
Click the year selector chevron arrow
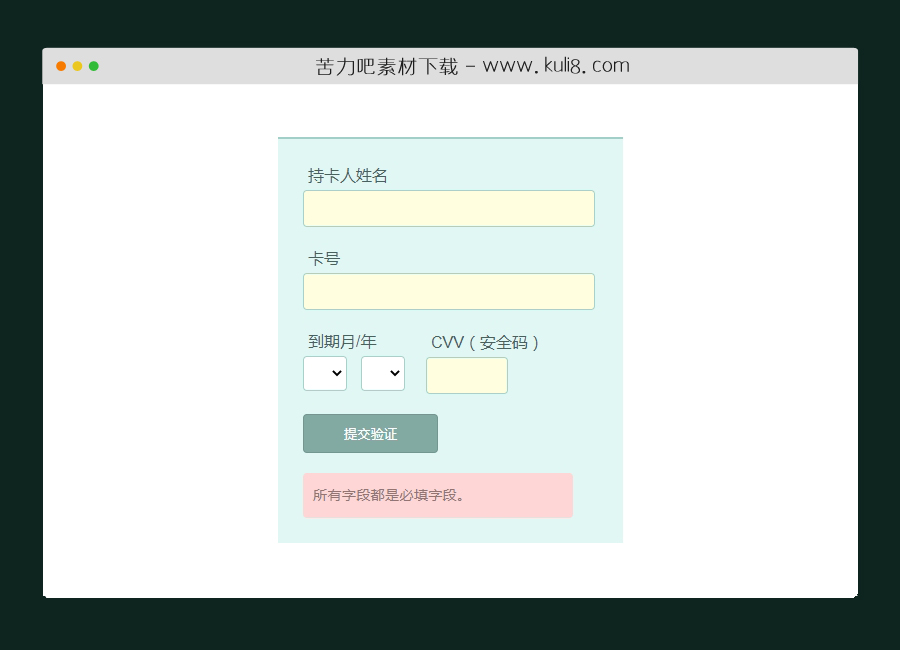tap(396, 373)
